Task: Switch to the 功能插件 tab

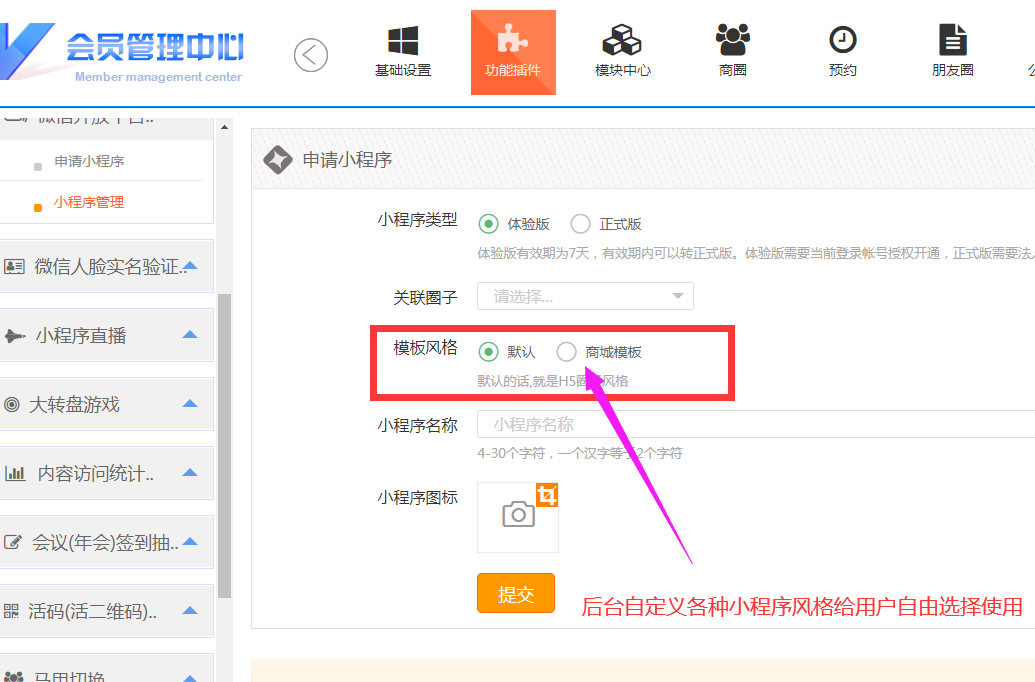Action: (513, 53)
